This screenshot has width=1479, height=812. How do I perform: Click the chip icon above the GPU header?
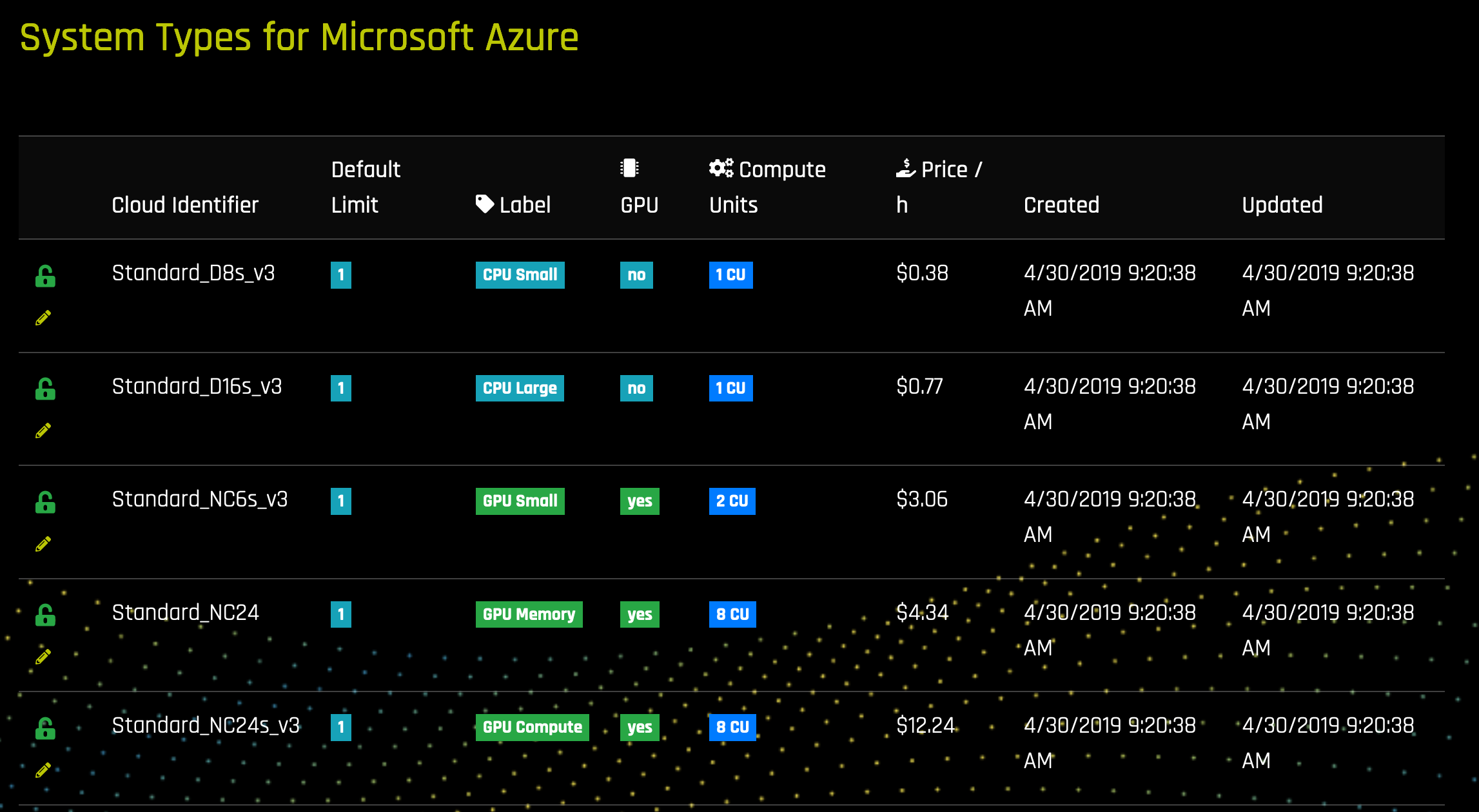(629, 168)
